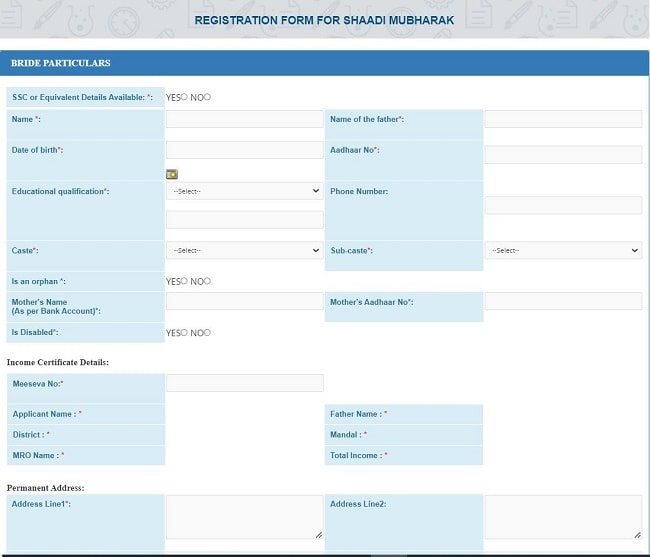
Task: Focus the Meeseva No input field
Action: [245, 383]
